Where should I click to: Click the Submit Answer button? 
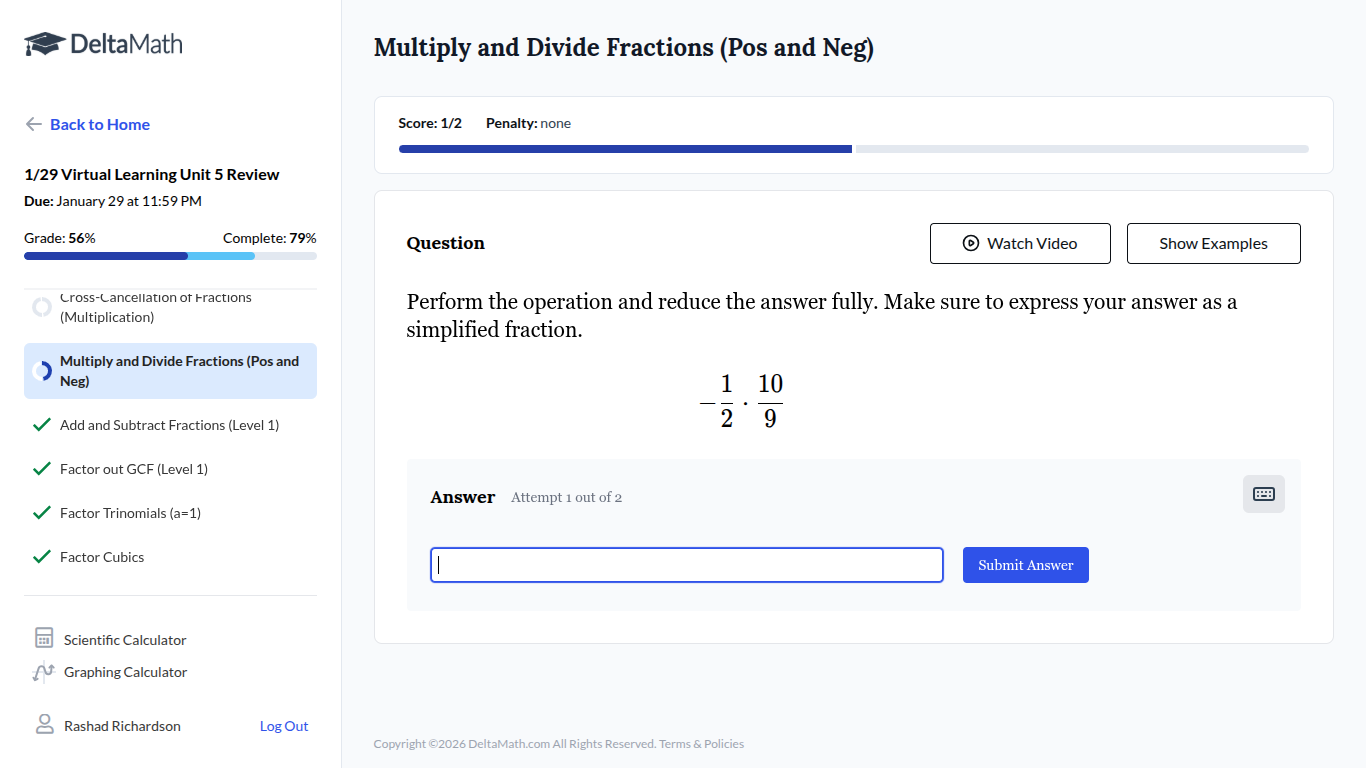click(x=1025, y=565)
